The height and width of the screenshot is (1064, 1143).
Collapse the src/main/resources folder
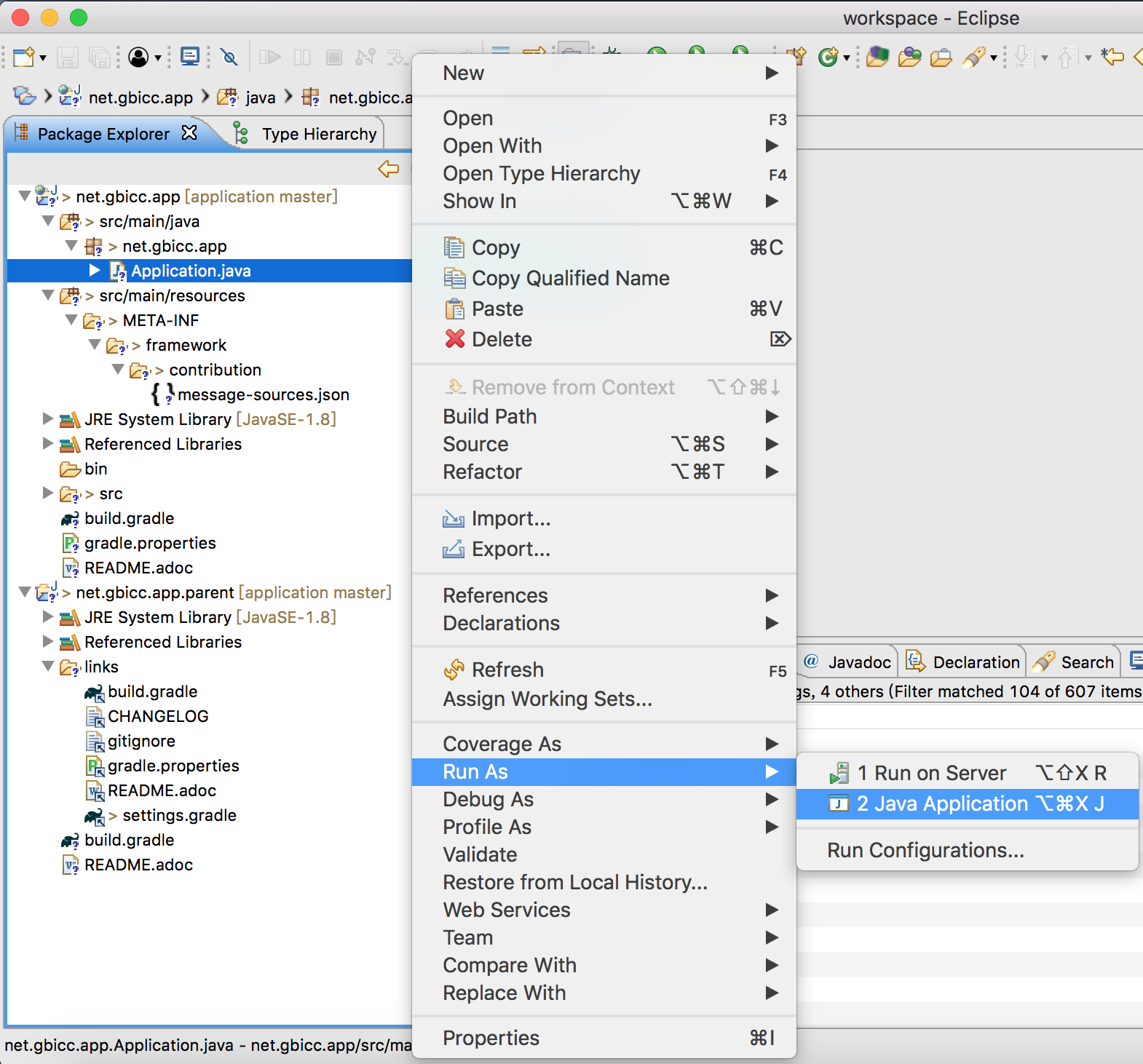(48, 295)
